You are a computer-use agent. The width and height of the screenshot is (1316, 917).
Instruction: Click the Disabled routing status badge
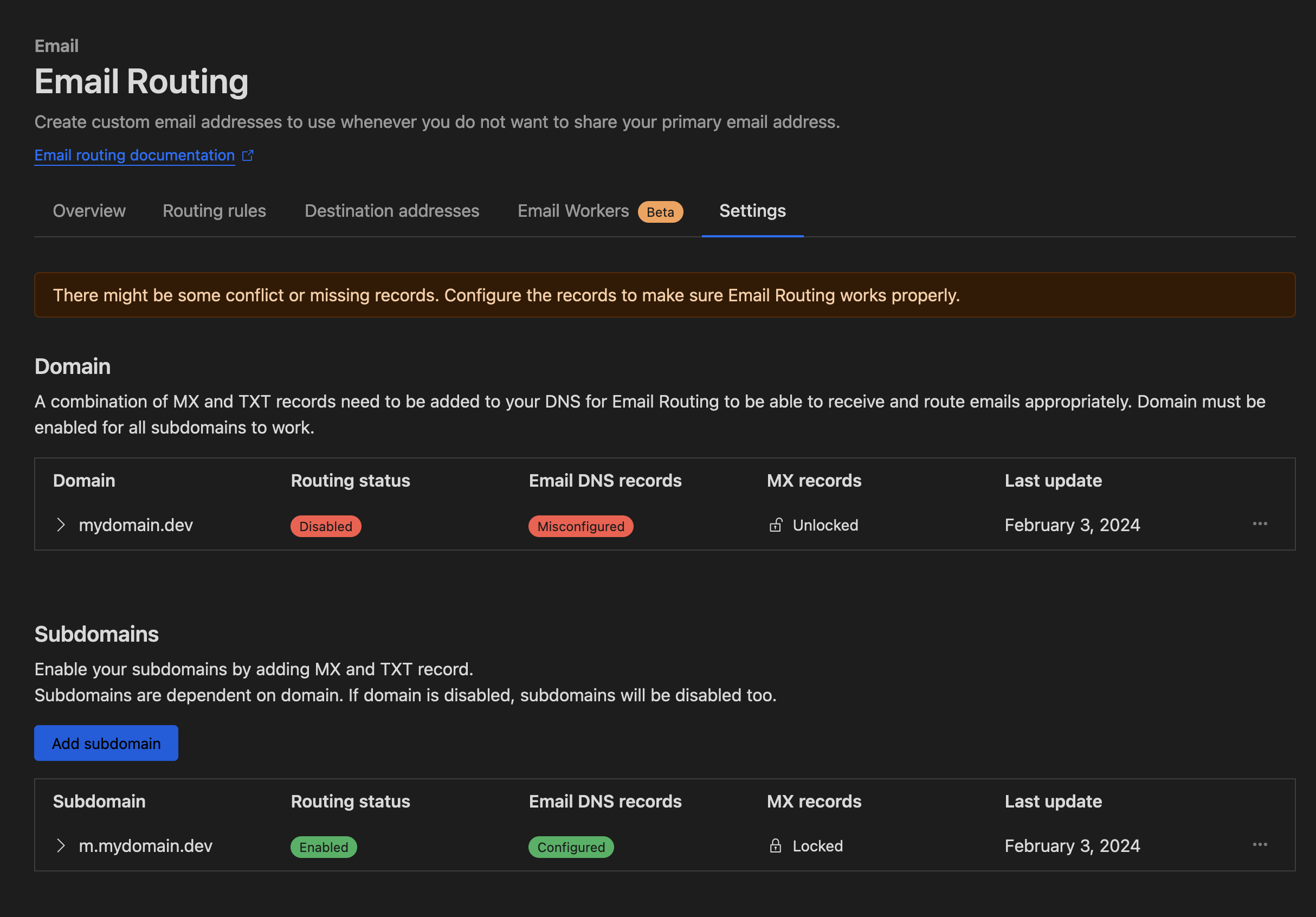[x=326, y=526]
